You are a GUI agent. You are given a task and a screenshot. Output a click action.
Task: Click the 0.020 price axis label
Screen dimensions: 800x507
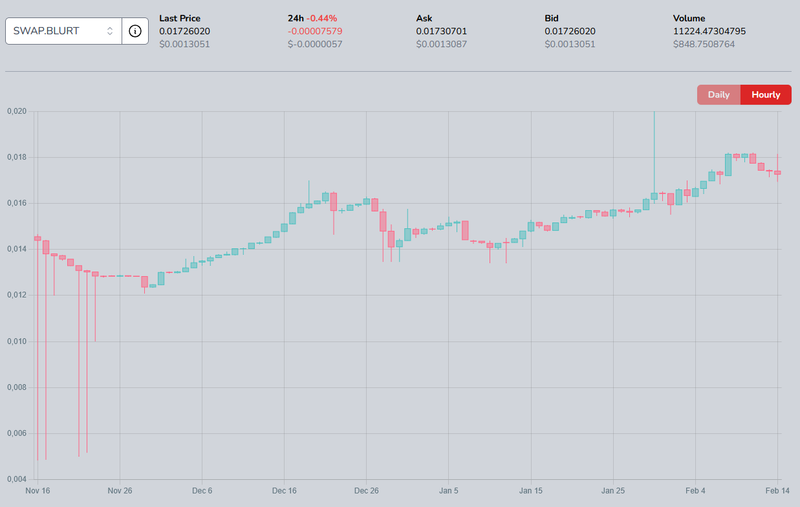coord(15,111)
